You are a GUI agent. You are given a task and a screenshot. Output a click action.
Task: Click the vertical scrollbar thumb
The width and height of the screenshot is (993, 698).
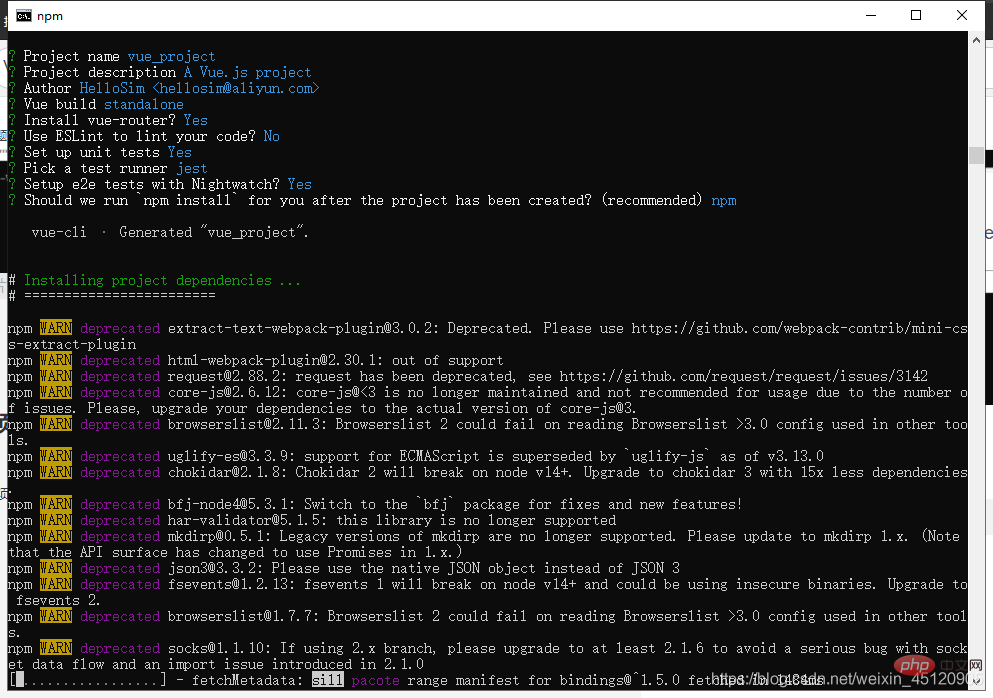[x=976, y=155]
